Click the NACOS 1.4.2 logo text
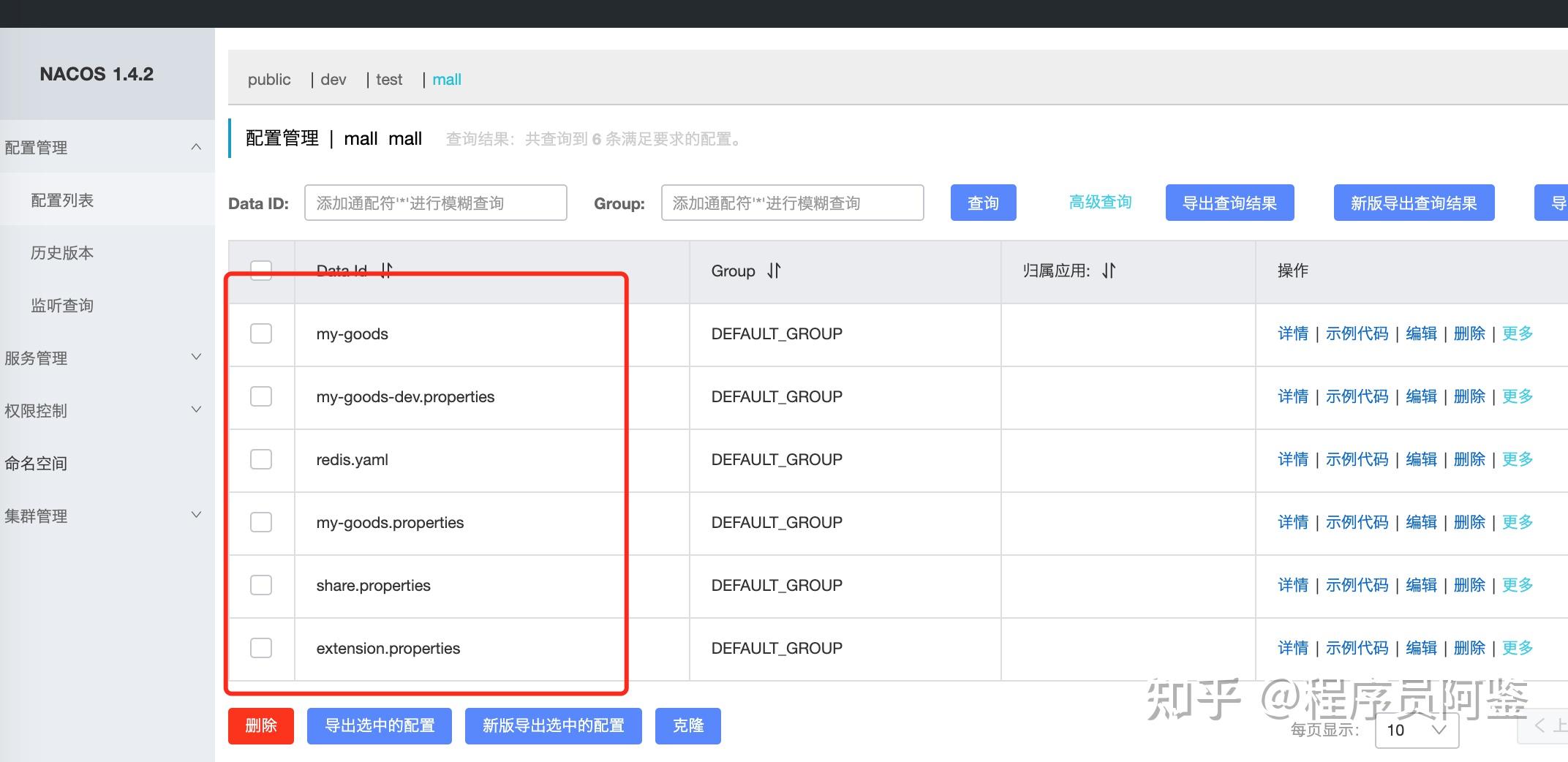1568x762 pixels. pos(97,74)
